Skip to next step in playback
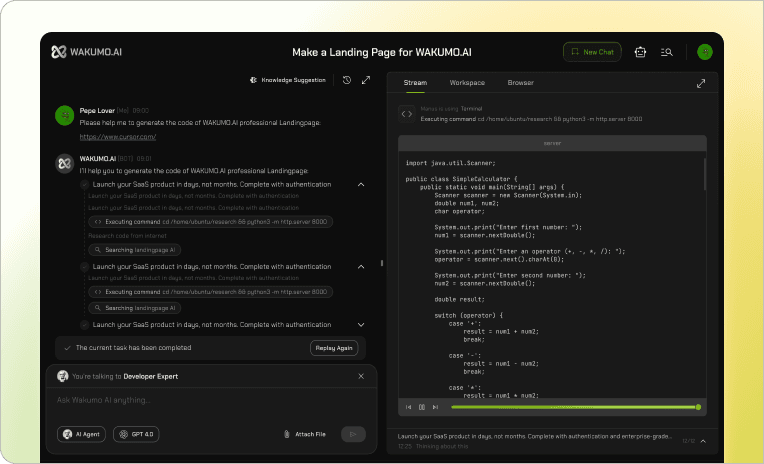The image size is (764, 464). (435, 407)
